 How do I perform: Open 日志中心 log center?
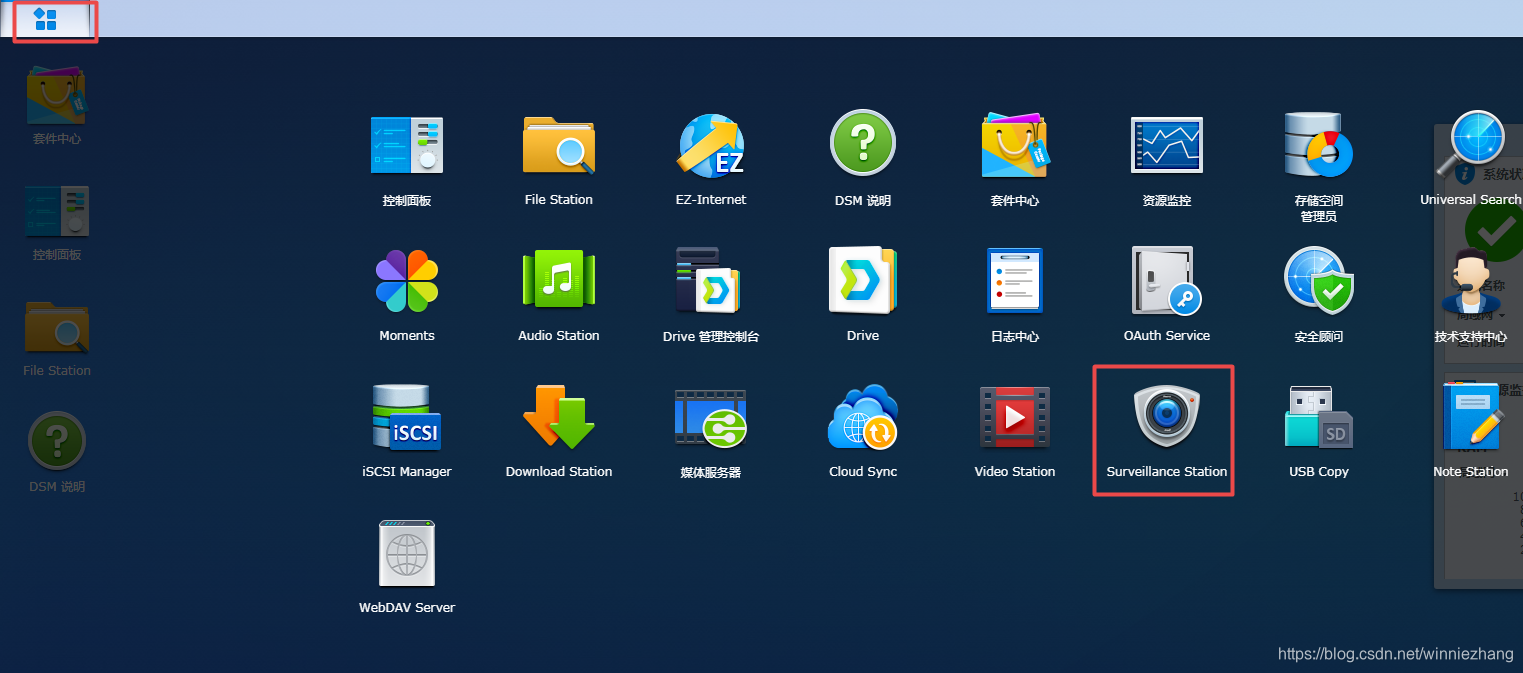click(x=1015, y=281)
